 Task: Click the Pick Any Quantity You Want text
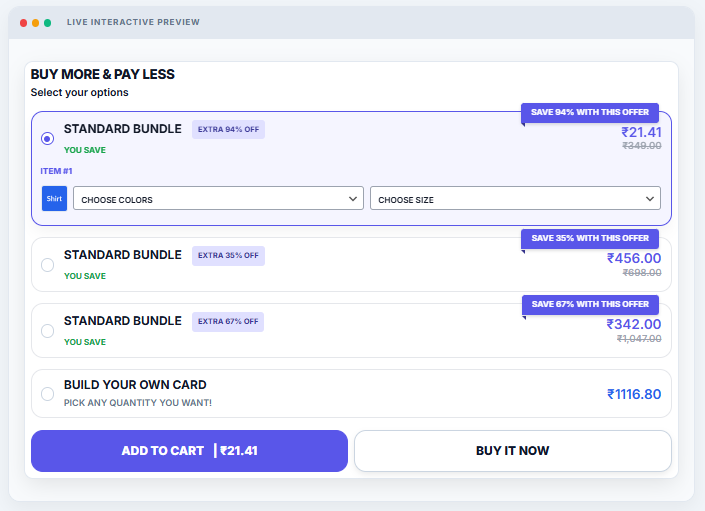point(138,403)
